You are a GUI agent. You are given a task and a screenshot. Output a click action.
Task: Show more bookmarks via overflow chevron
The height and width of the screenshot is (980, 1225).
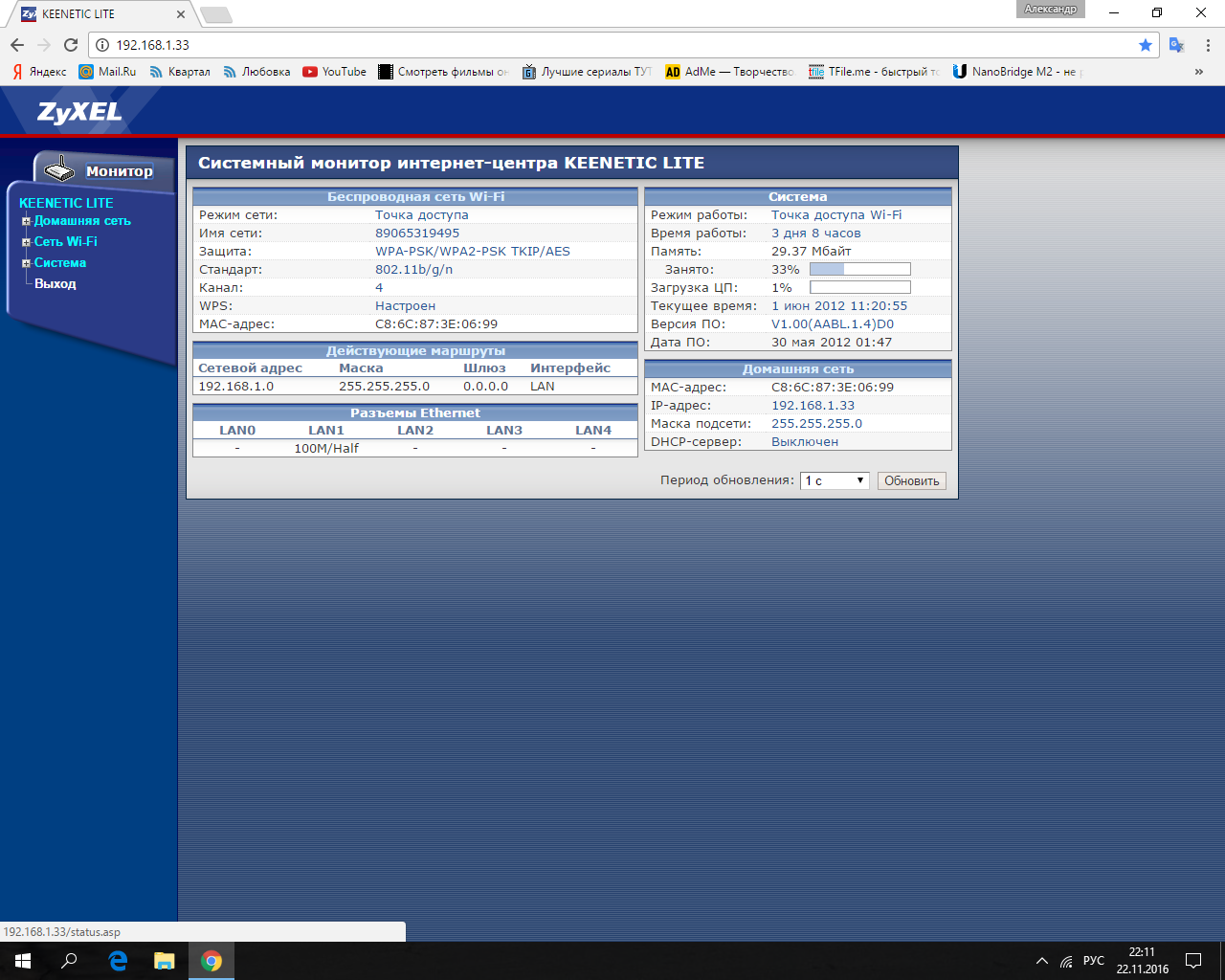click(x=1198, y=72)
